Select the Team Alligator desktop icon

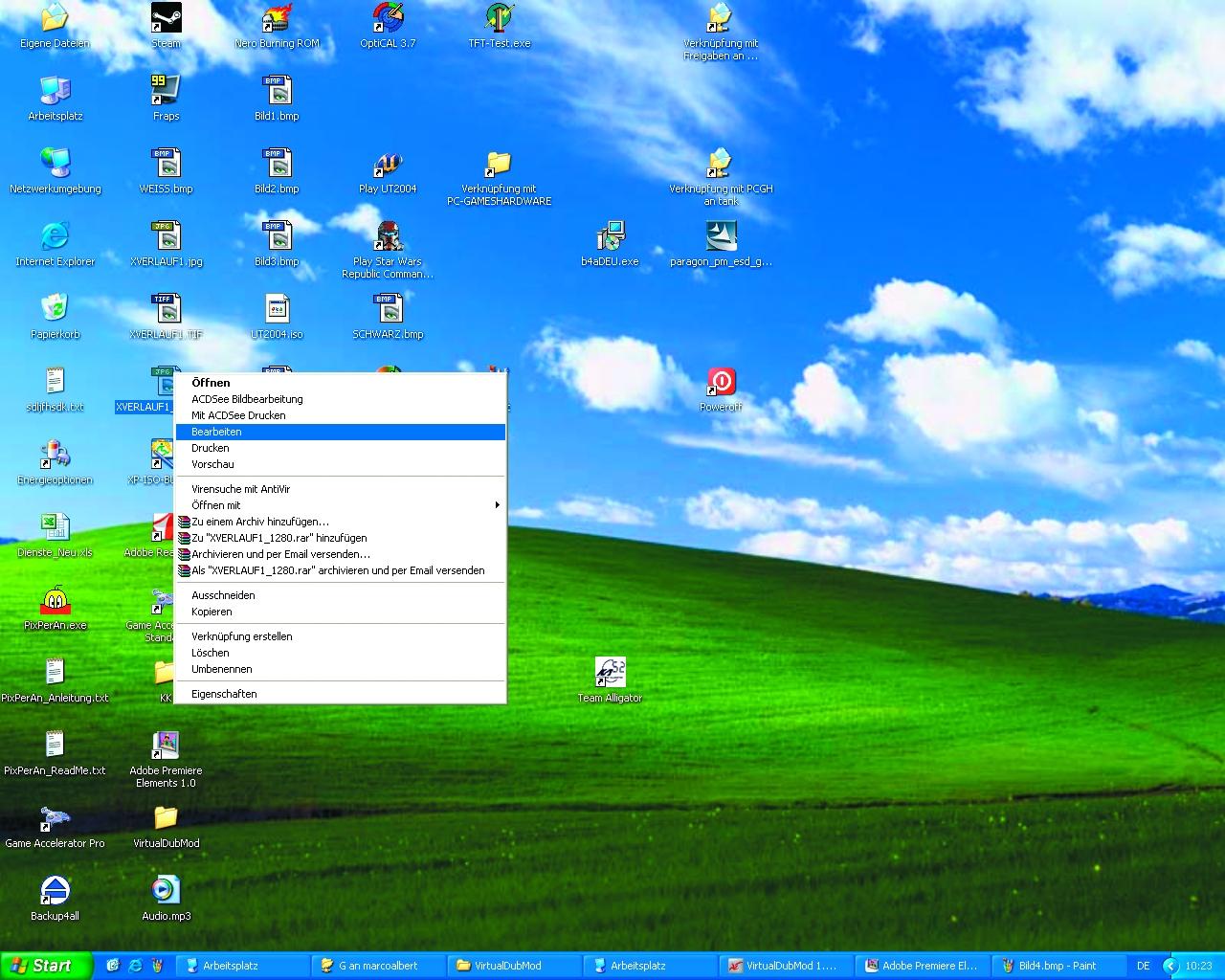(610, 673)
